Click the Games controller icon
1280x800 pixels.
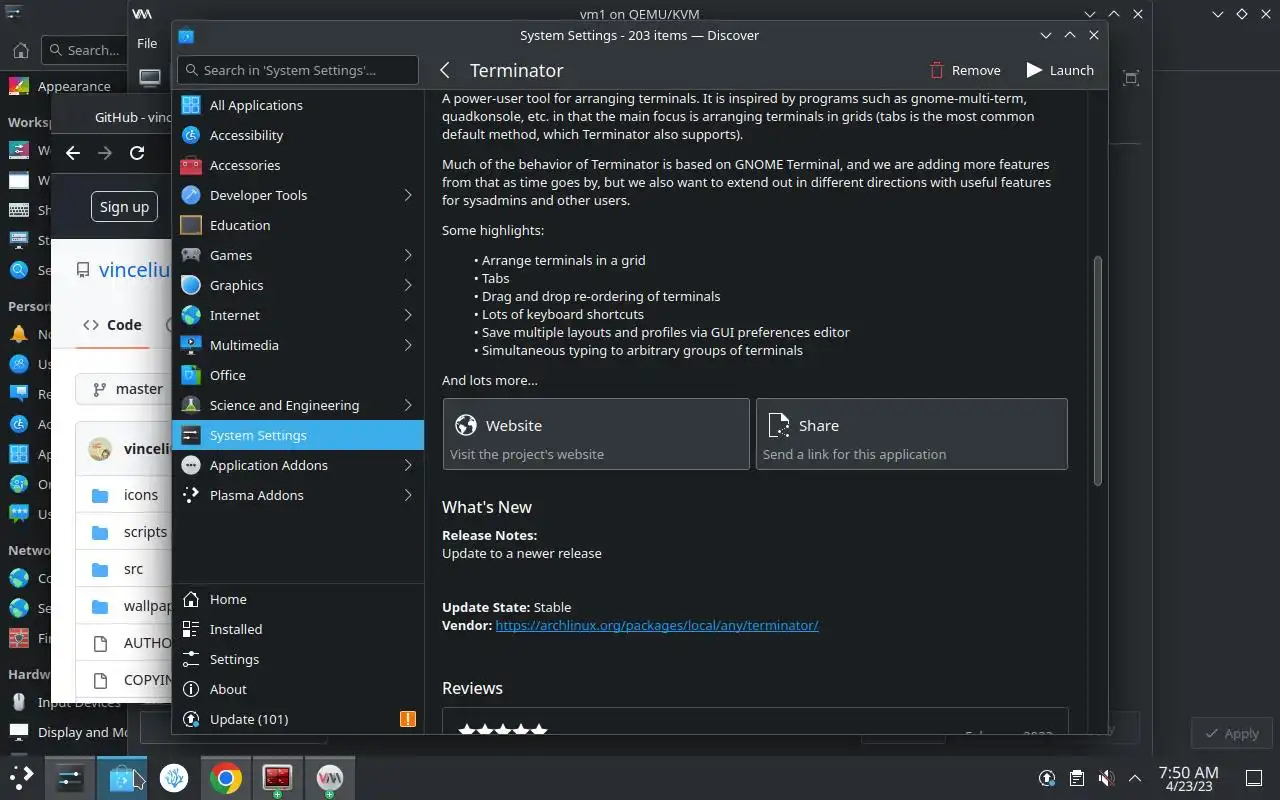click(x=191, y=255)
